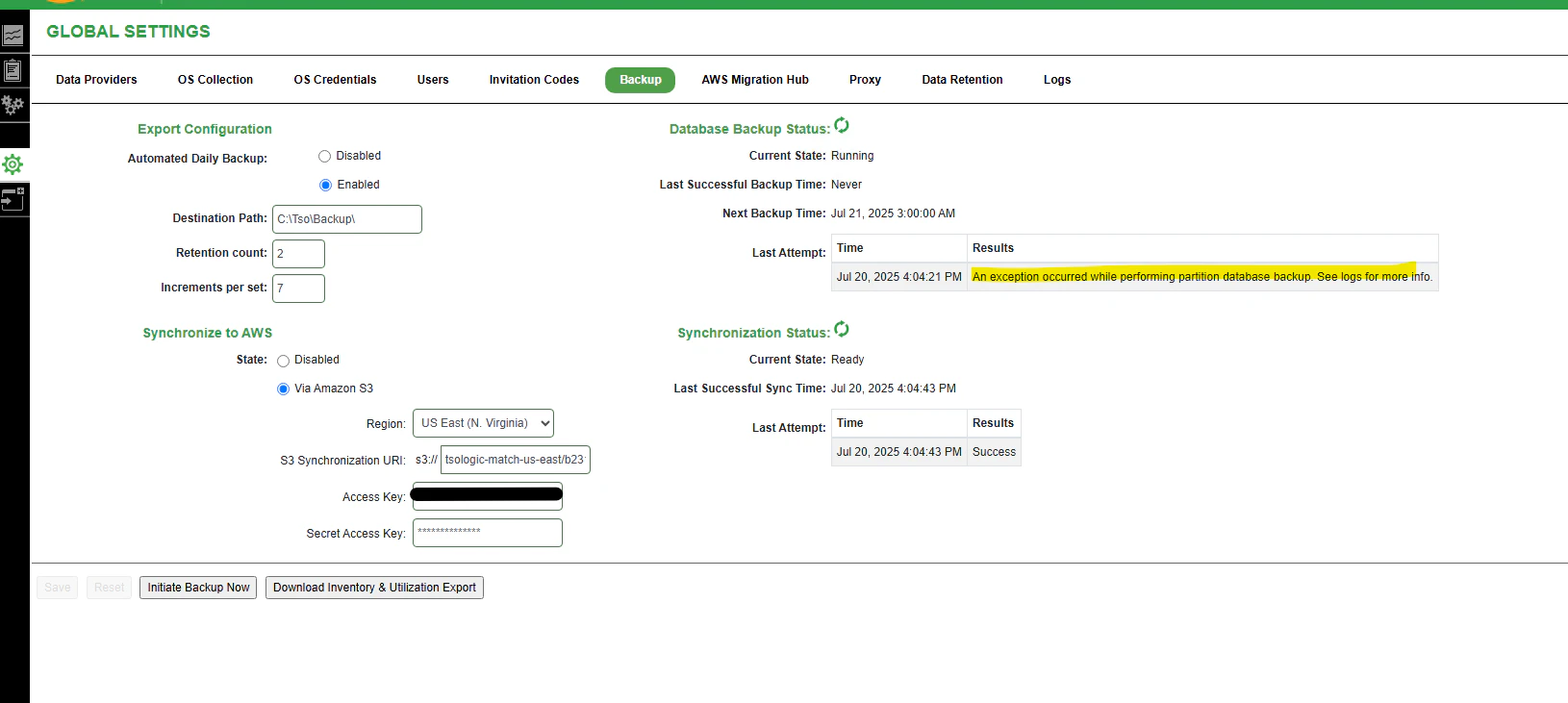Viewport: 1568px width, 703px height.
Task: Click the S3 Synchronization URI field
Action: tap(516, 460)
